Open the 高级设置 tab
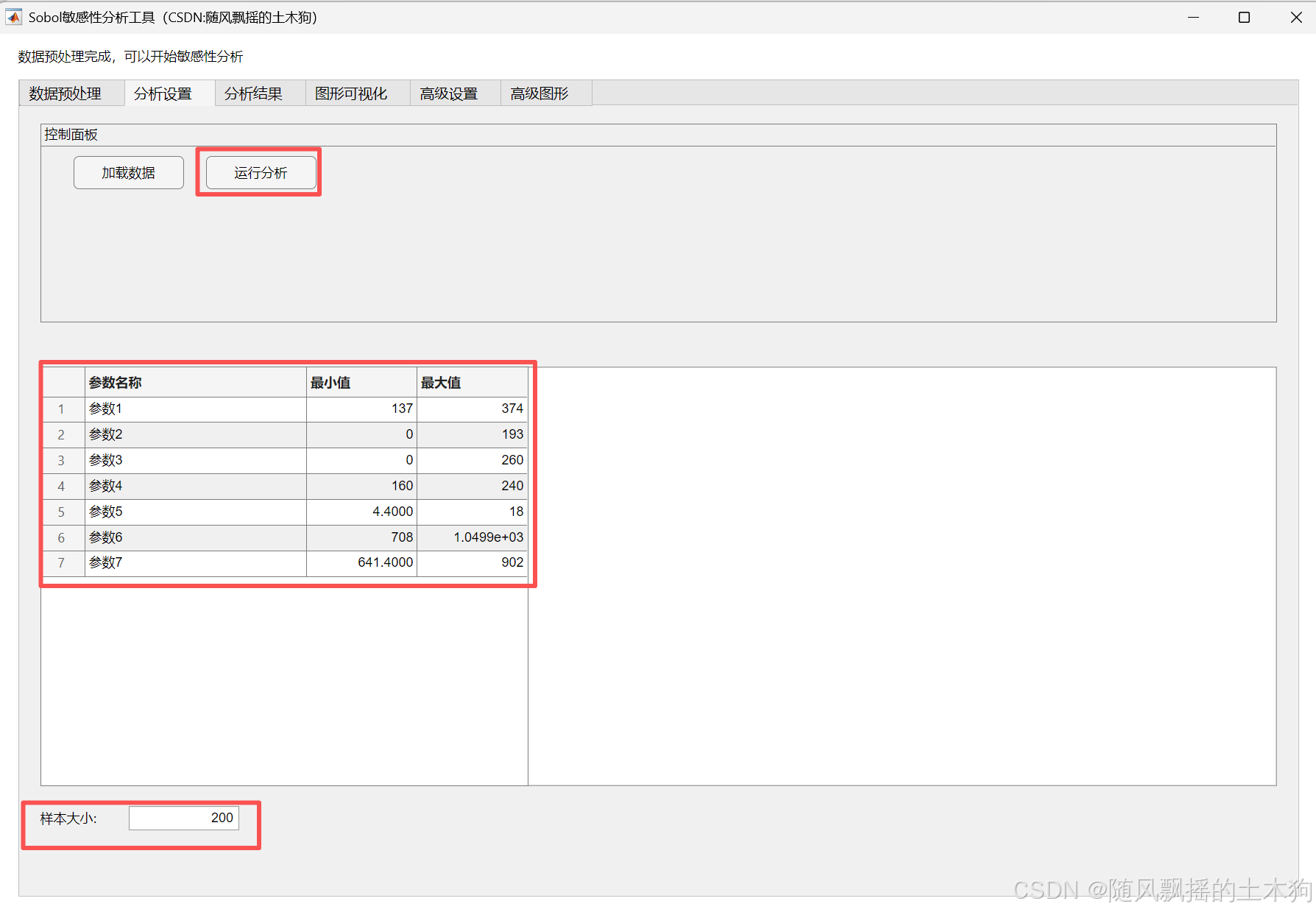 [455, 93]
